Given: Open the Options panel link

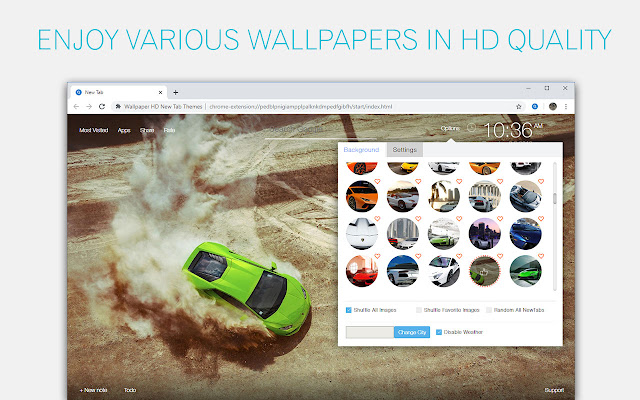Looking at the screenshot, I should coord(450,128).
